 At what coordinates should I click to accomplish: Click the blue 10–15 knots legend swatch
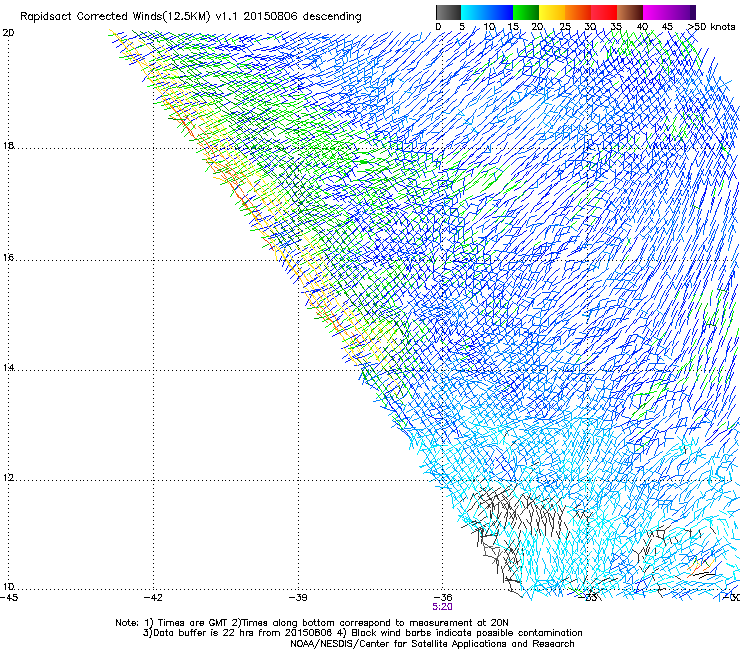(x=500, y=12)
